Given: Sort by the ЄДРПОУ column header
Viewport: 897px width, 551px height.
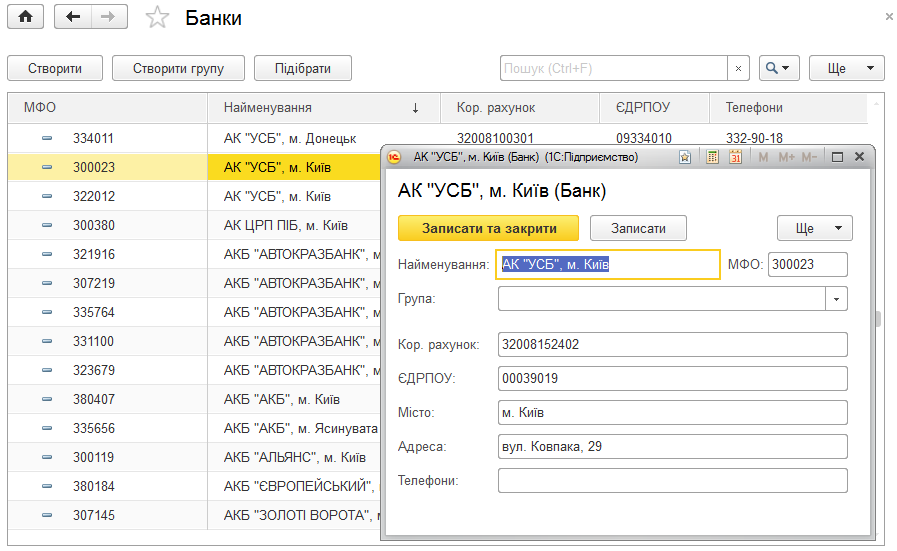Looking at the screenshot, I should [654, 108].
